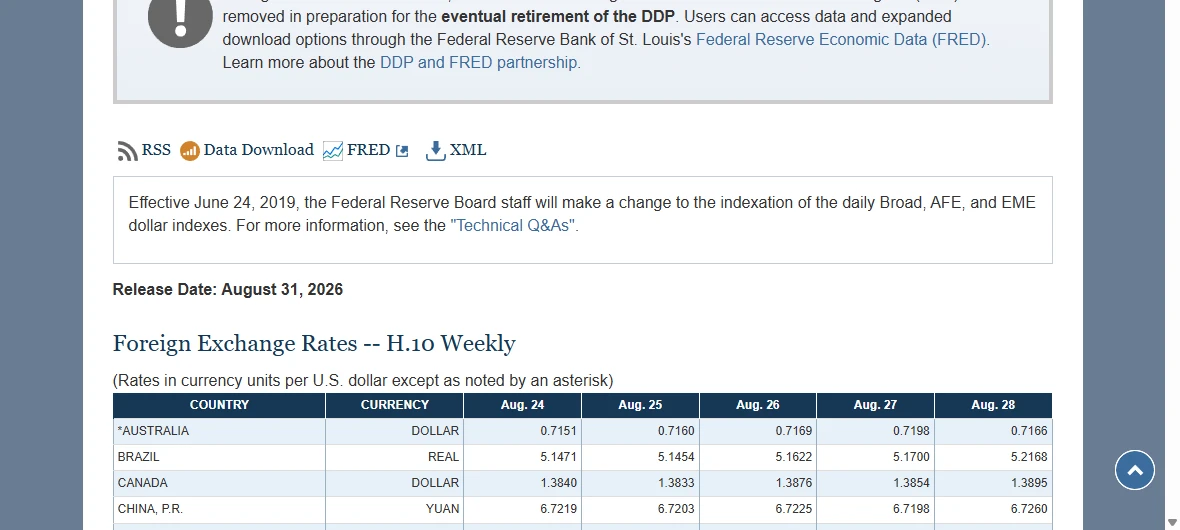This screenshot has height=530, width=1180.
Task: Click the RSS feed icon
Action: [127, 151]
